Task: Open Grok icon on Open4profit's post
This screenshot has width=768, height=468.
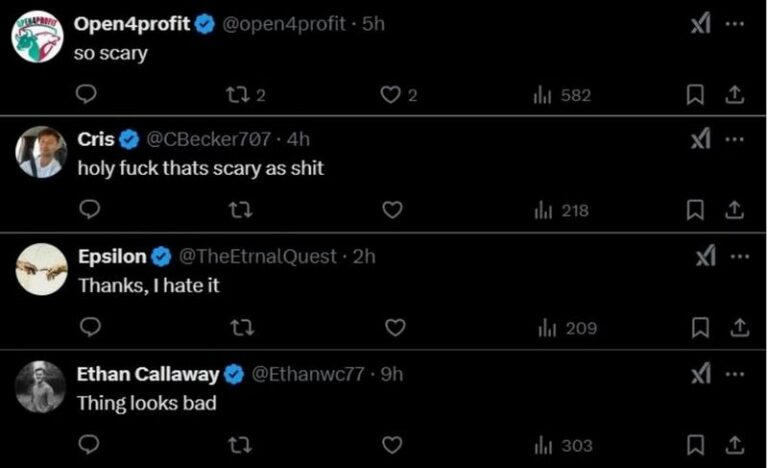Action: coord(701,25)
